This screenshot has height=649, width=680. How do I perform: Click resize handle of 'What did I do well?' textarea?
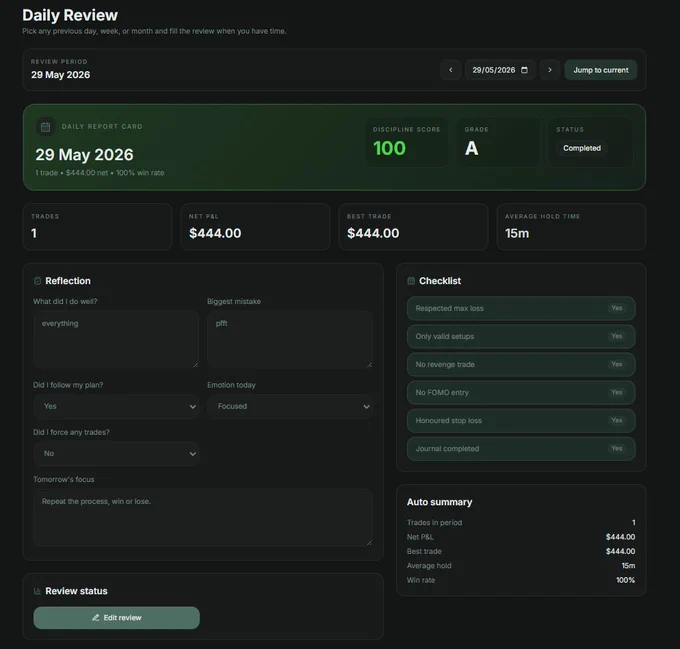(x=196, y=365)
